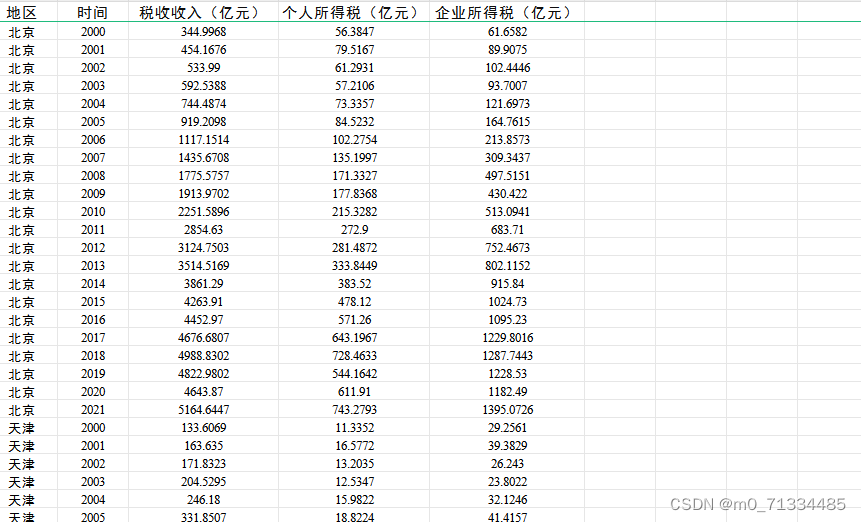Image resolution: width=861 pixels, height=522 pixels.
Task: Click the cell 1095.23
Action: point(507,320)
